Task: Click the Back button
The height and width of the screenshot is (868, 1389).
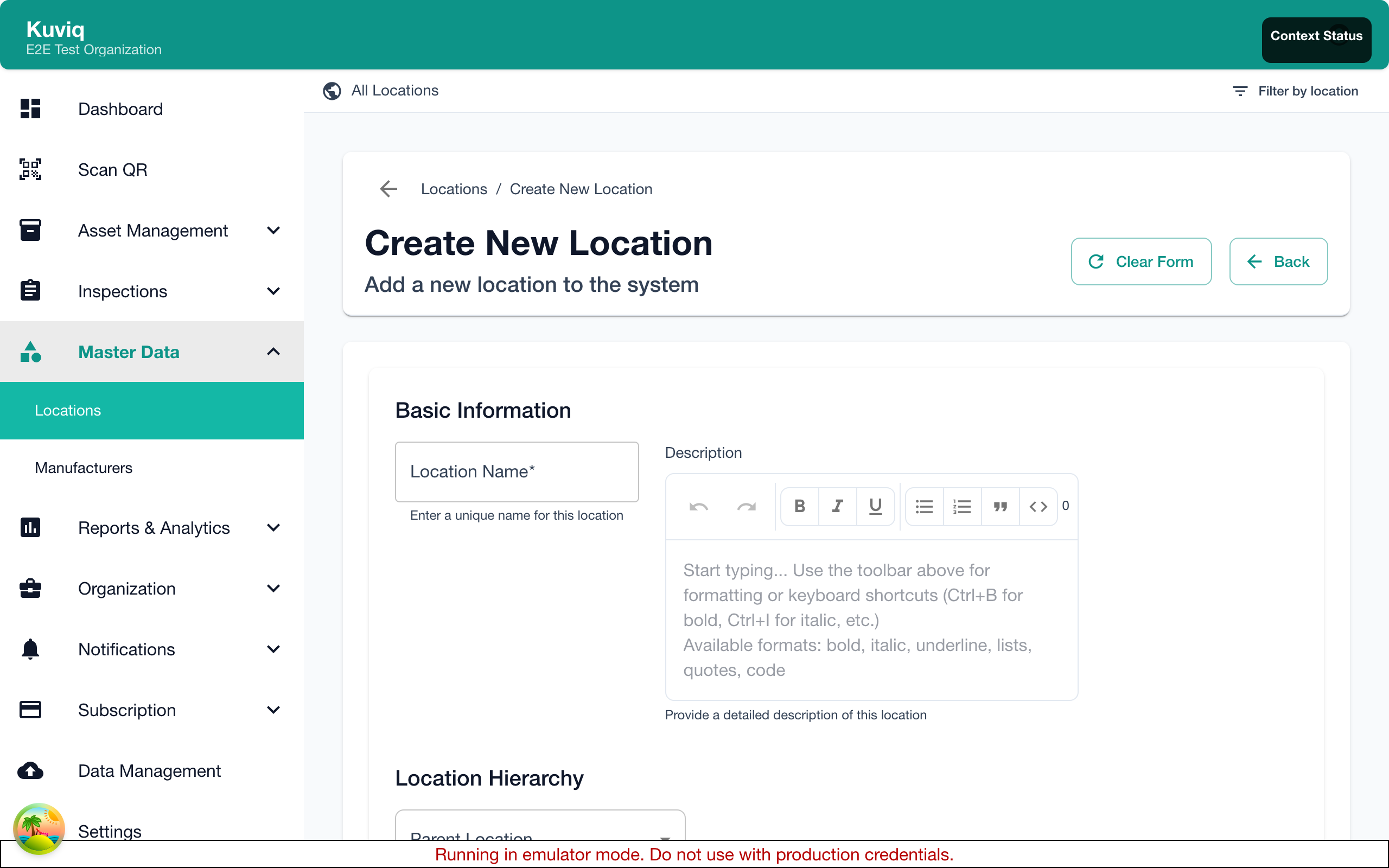Action: coord(1278,262)
